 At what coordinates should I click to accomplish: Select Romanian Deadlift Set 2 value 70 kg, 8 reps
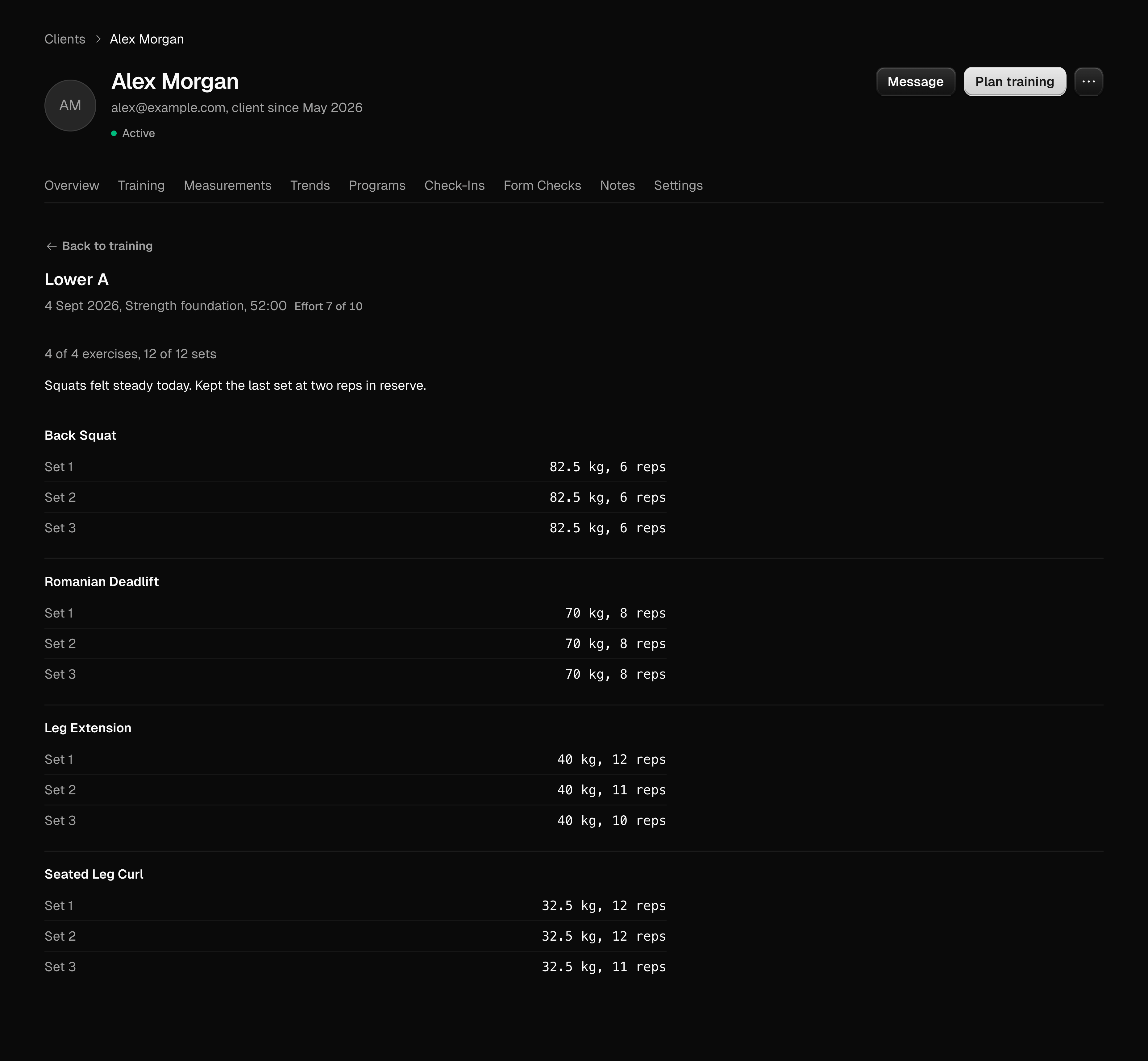[615, 644]
